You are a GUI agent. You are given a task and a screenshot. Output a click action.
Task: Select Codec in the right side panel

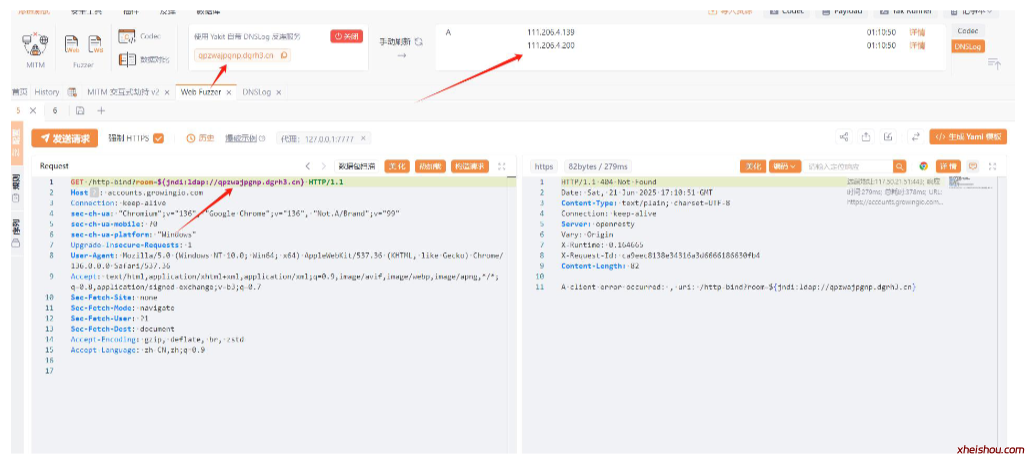click(x=968, y=31)
